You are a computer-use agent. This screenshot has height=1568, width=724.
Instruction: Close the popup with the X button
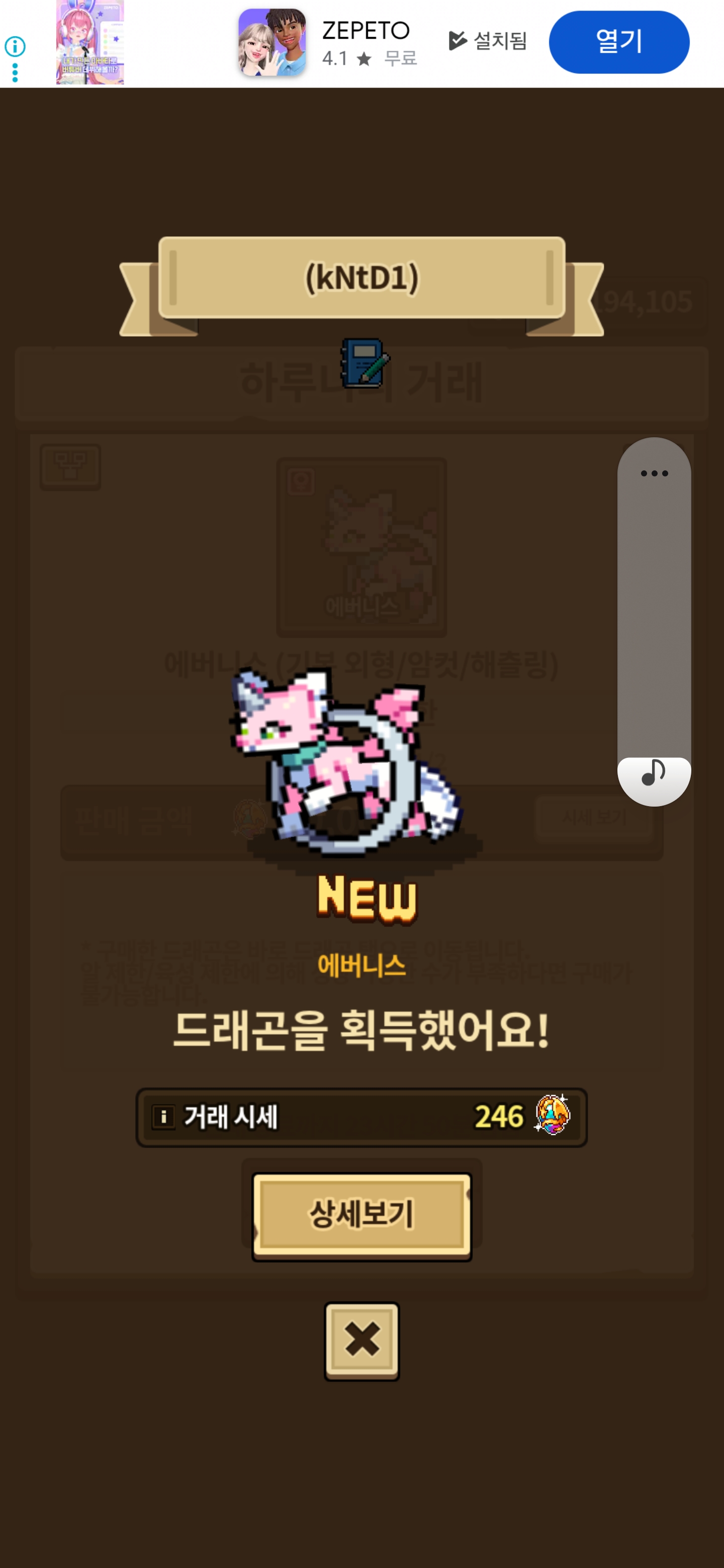[x=361, y=1340]
